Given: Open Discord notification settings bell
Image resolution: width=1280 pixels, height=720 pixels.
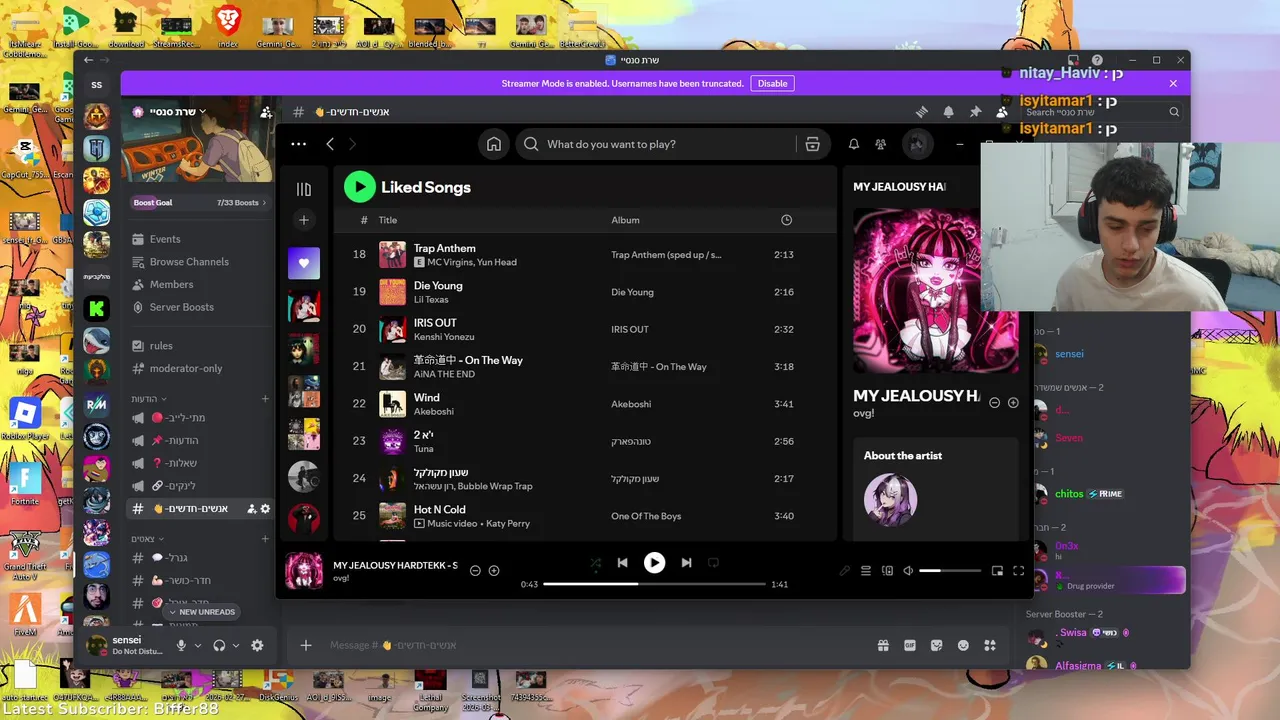Looking at the screenshot, I should (948, 112).
